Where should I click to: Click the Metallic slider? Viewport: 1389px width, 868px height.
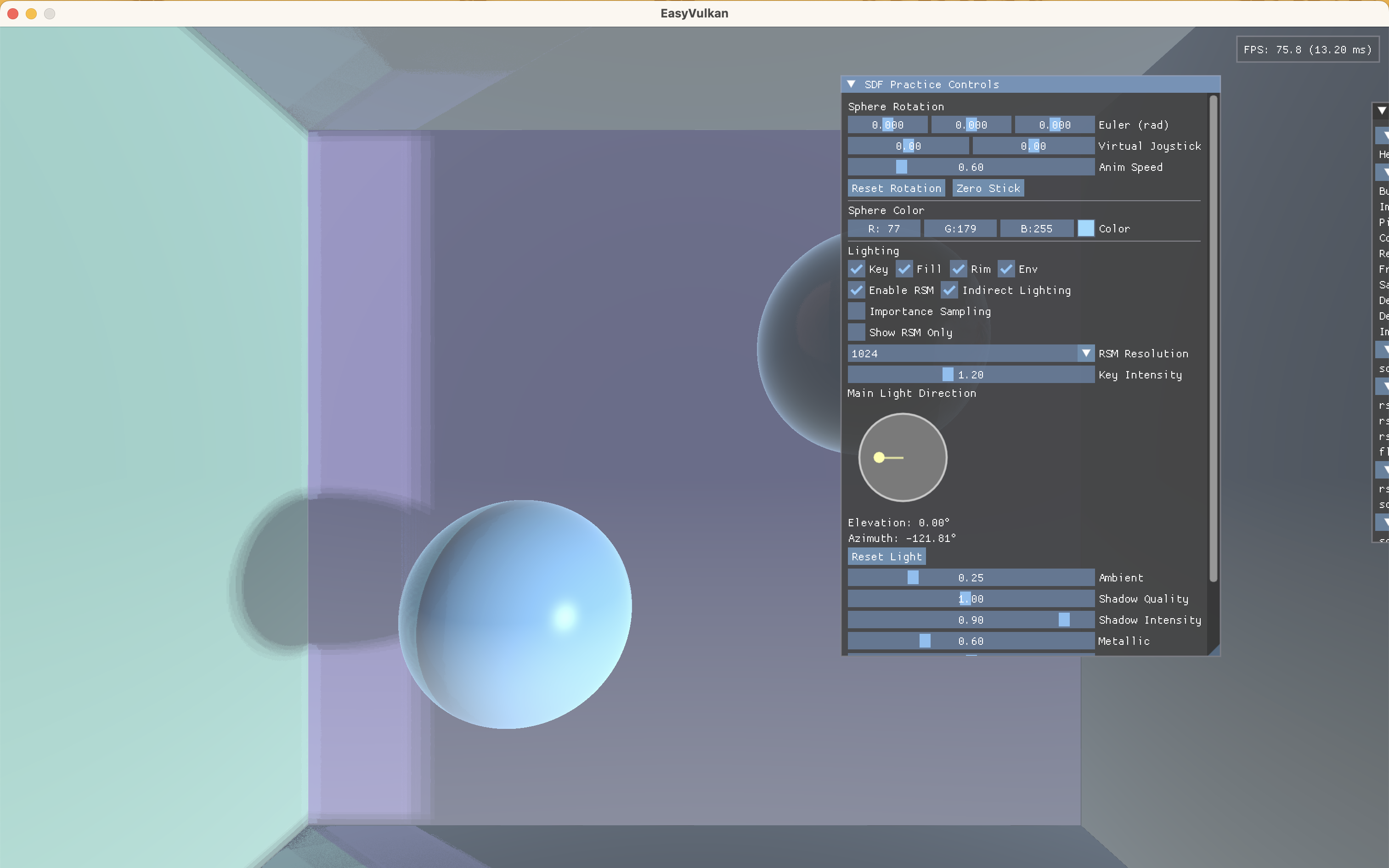click(x=971, y=641)
